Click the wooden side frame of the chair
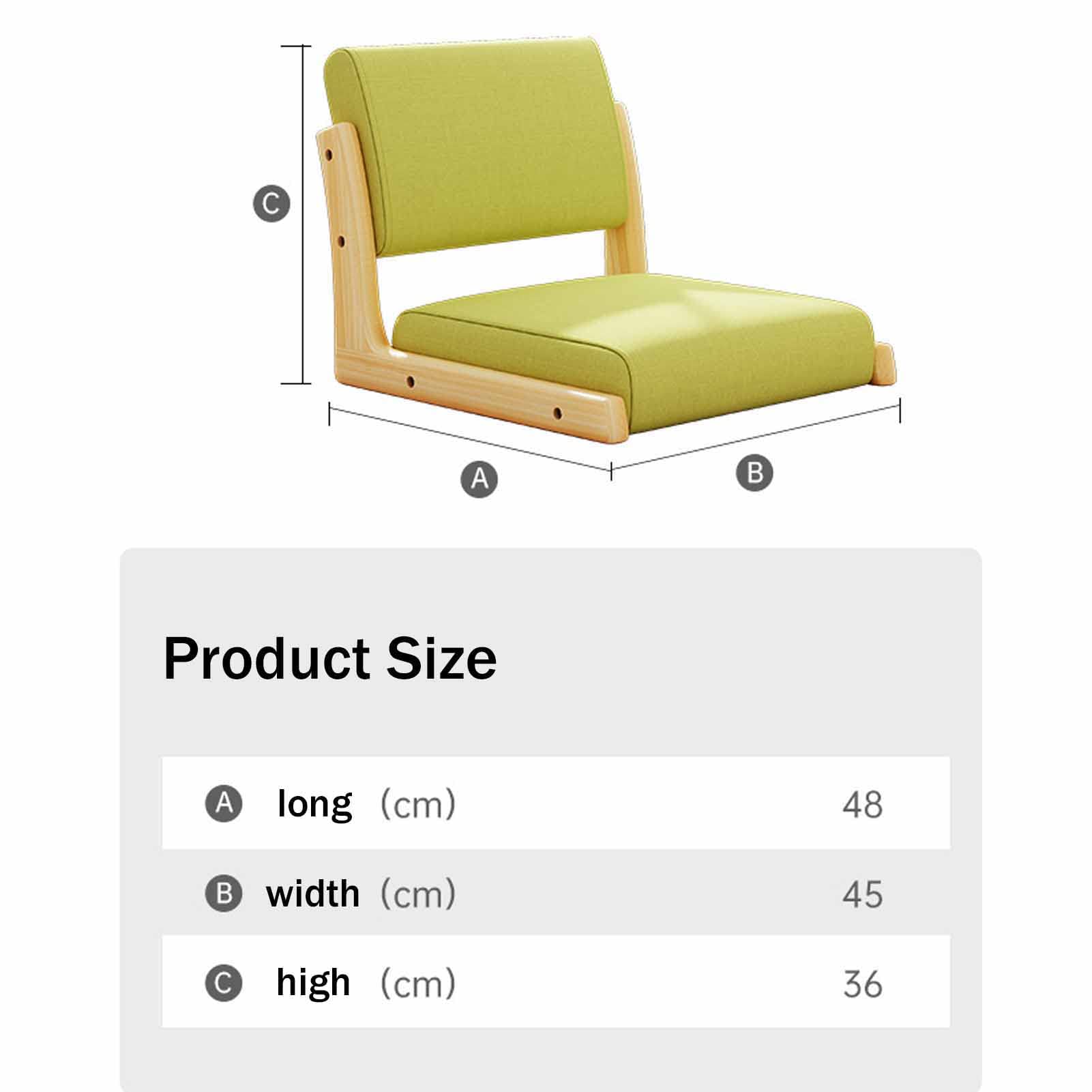The image size is (1092, 1092). 355,273
